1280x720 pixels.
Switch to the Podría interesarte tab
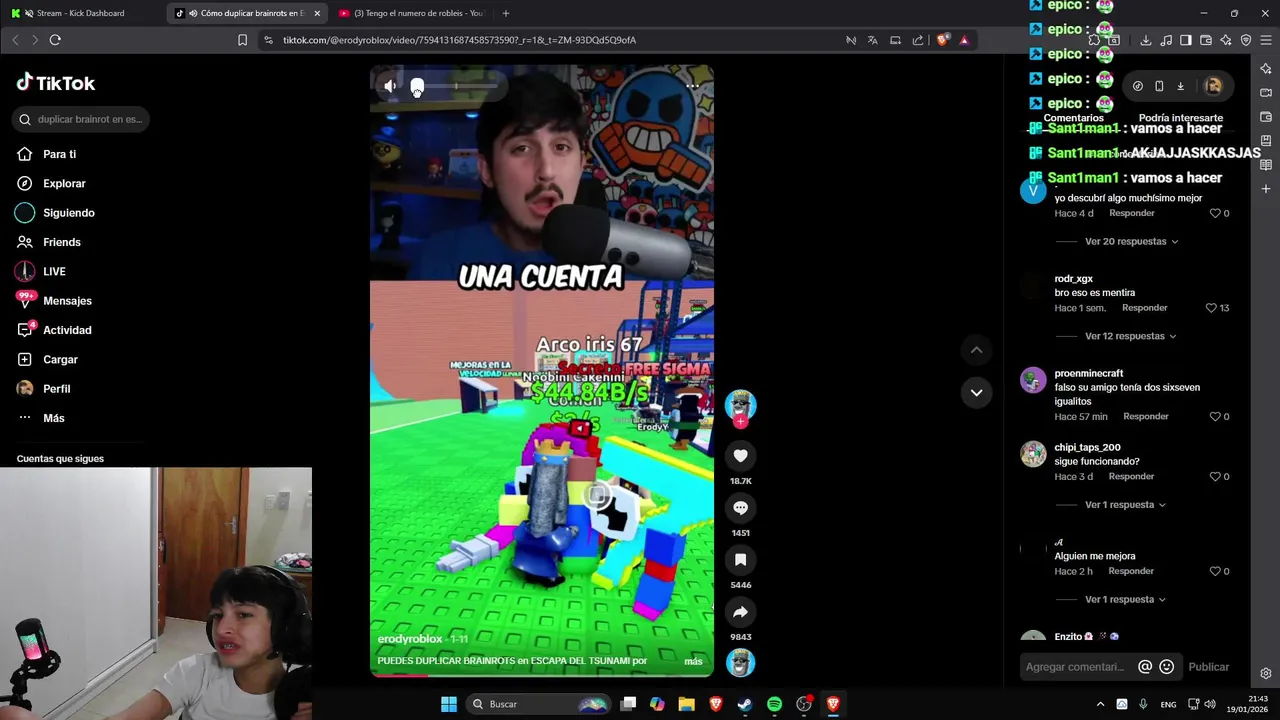(x=1180, y=118)
